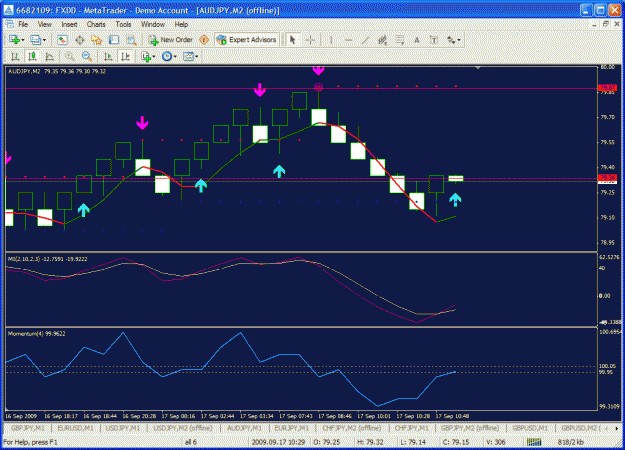Viewport: 625px width, 450px height.
Task: Click the connection status bars icon
Action: (x=534, y=442)
